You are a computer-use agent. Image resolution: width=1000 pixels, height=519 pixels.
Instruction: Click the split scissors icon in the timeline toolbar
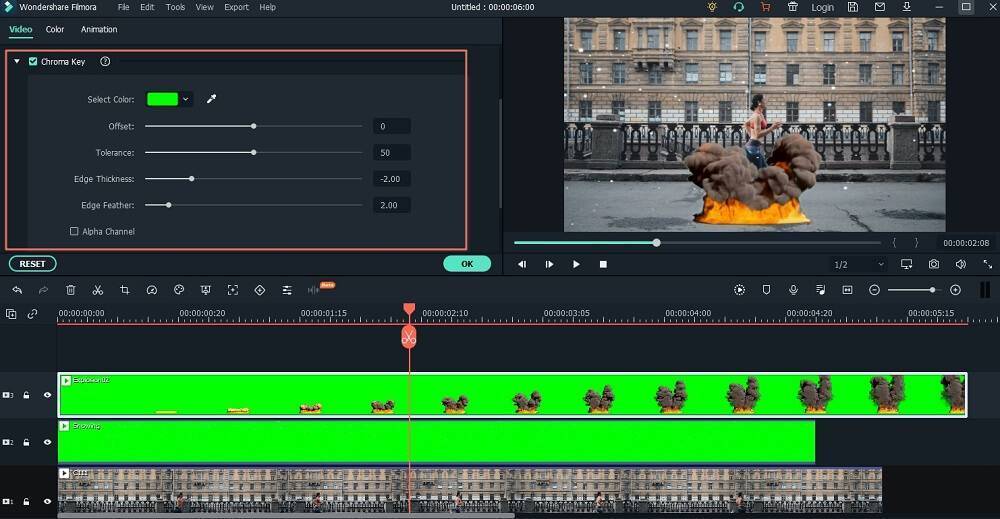pyautogui.click(x=98, y=290)
